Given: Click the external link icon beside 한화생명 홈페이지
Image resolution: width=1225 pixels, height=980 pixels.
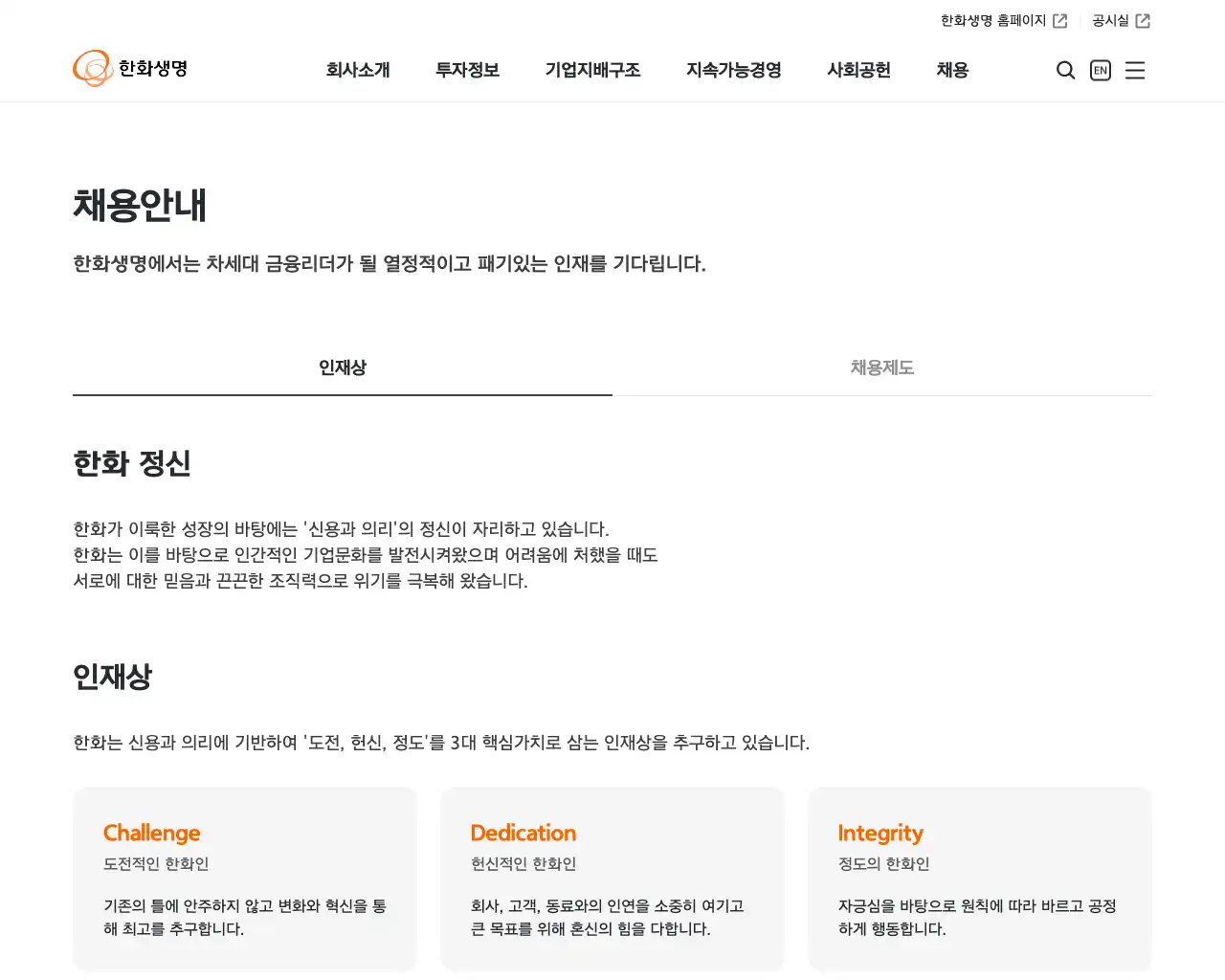Looking at the screenshot, I should (x=1061, y=19).
